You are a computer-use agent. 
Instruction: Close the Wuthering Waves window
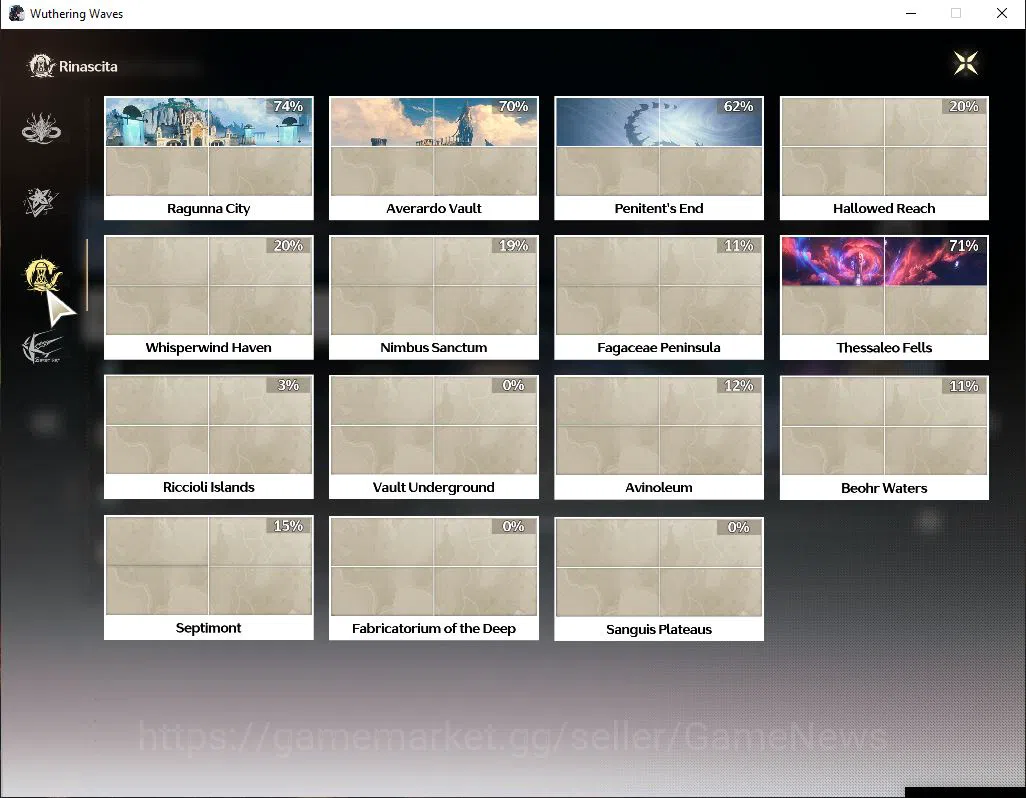tap(1002, 13)
